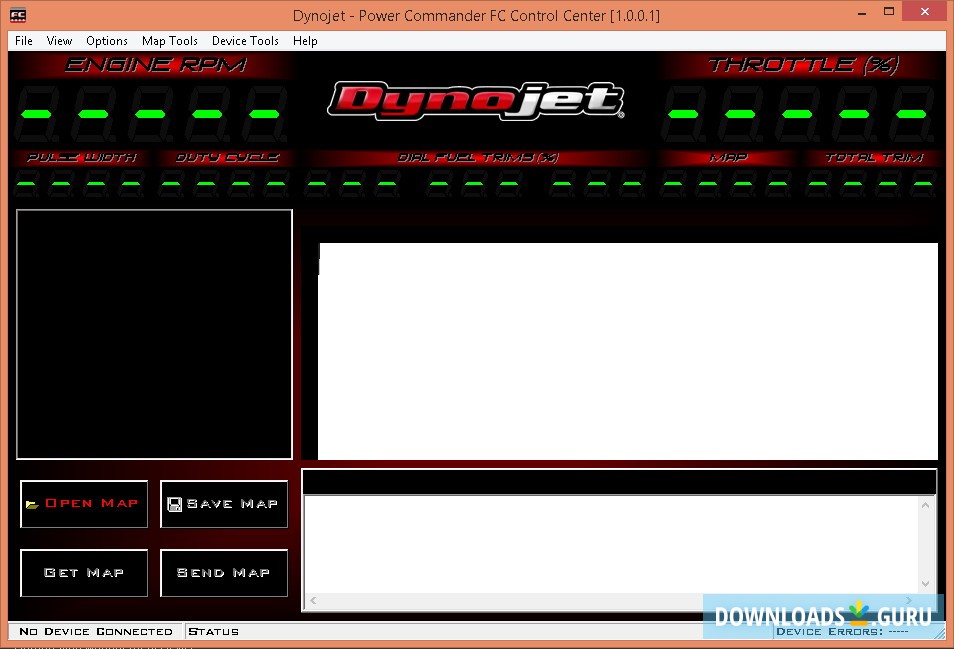Maximize the Power Commander window
The width and height of the screenshot is (954, 649).
[889, 12]
